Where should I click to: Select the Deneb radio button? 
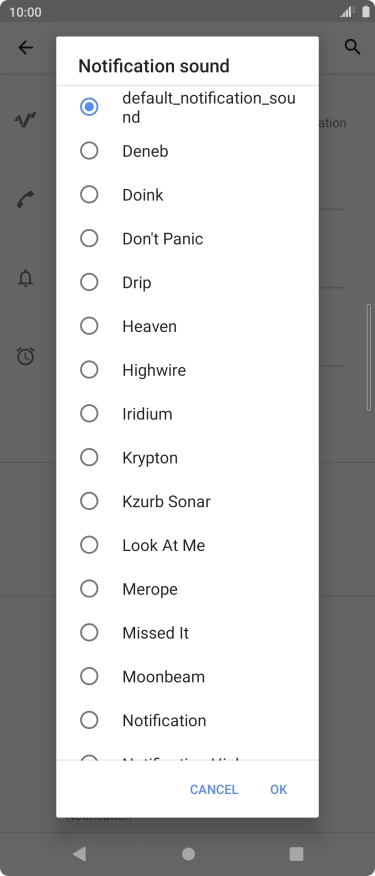pyautogui.click(x=89, y=151)
